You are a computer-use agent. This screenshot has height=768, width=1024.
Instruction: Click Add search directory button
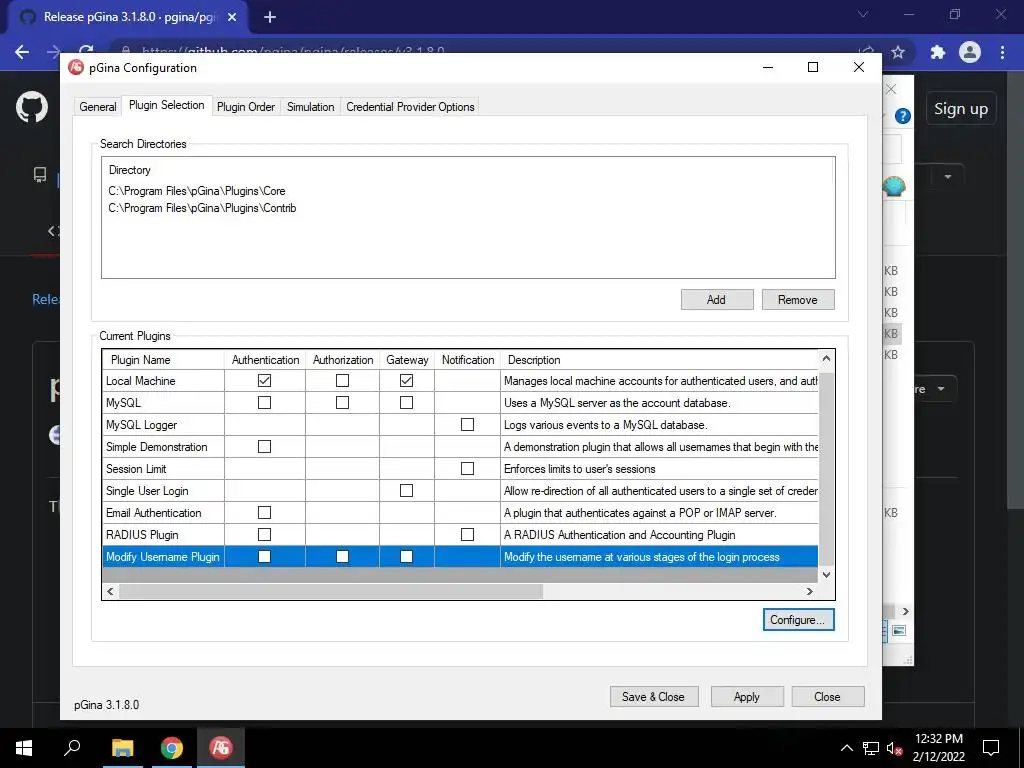pos(716,300)
